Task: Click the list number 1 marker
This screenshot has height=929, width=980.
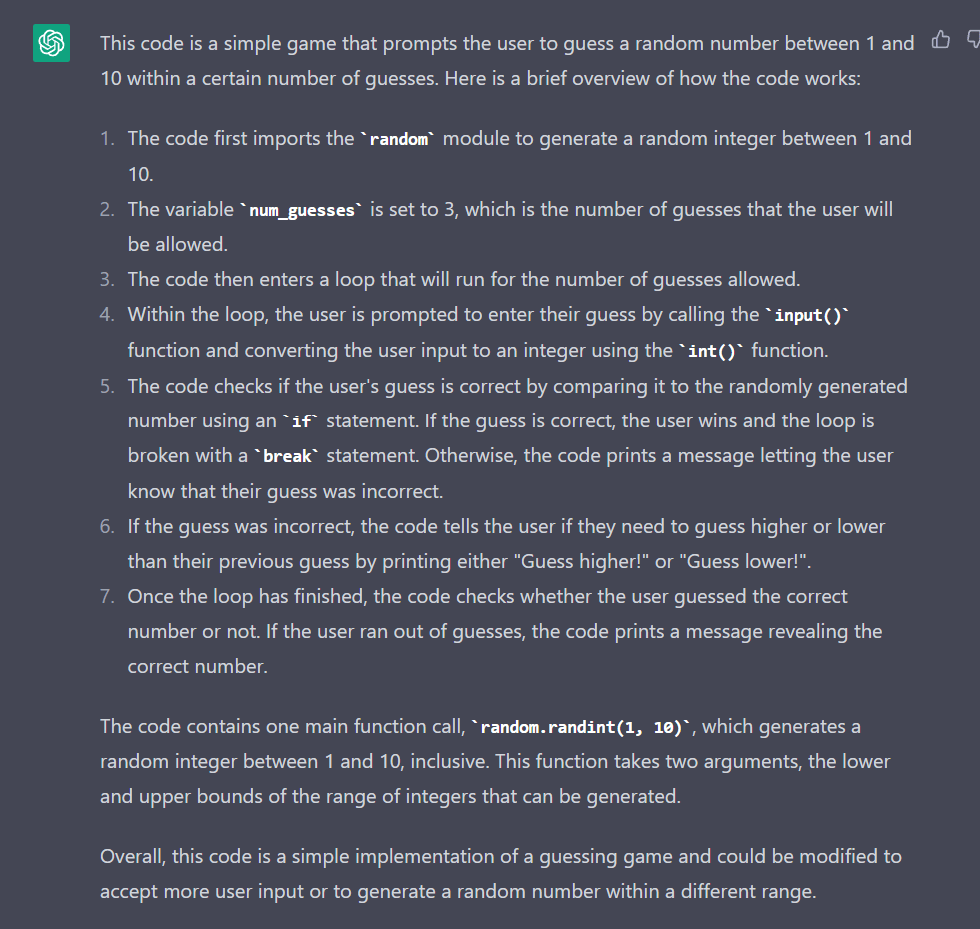Action: point(107,139)
